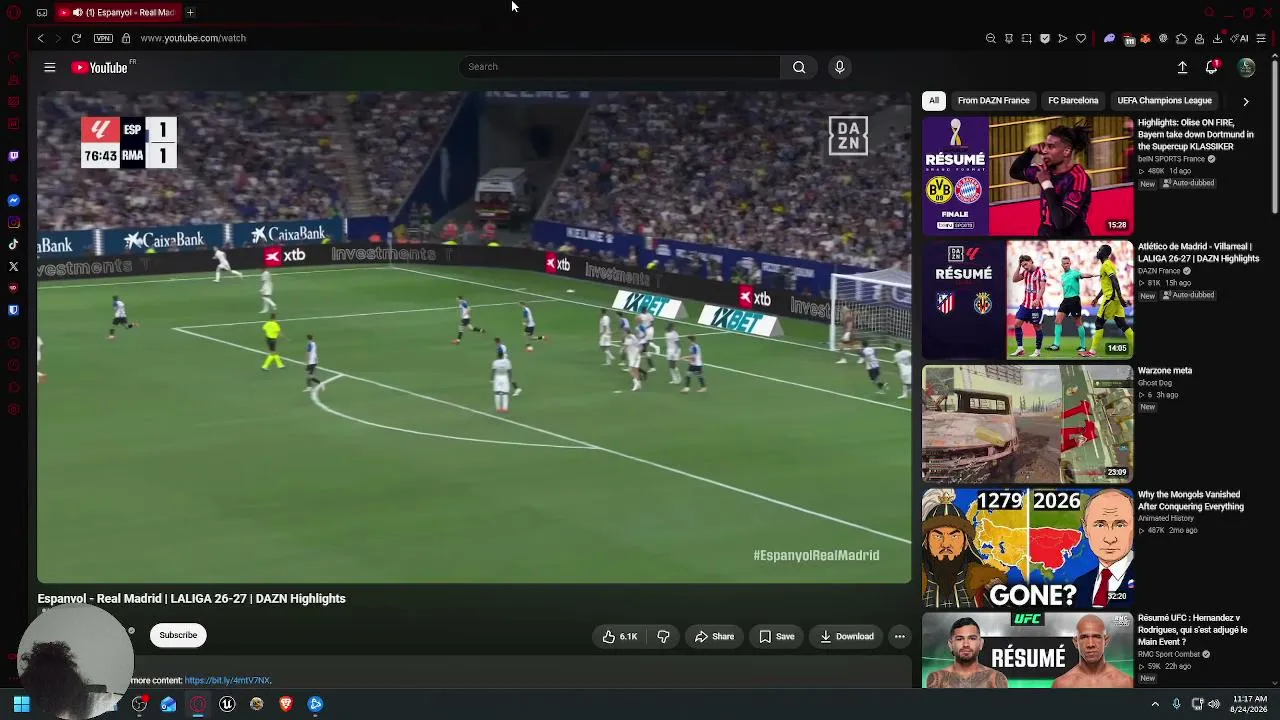Open the YouTube upload icon
Screen dimensions: 1280x720
[1182, 67]
